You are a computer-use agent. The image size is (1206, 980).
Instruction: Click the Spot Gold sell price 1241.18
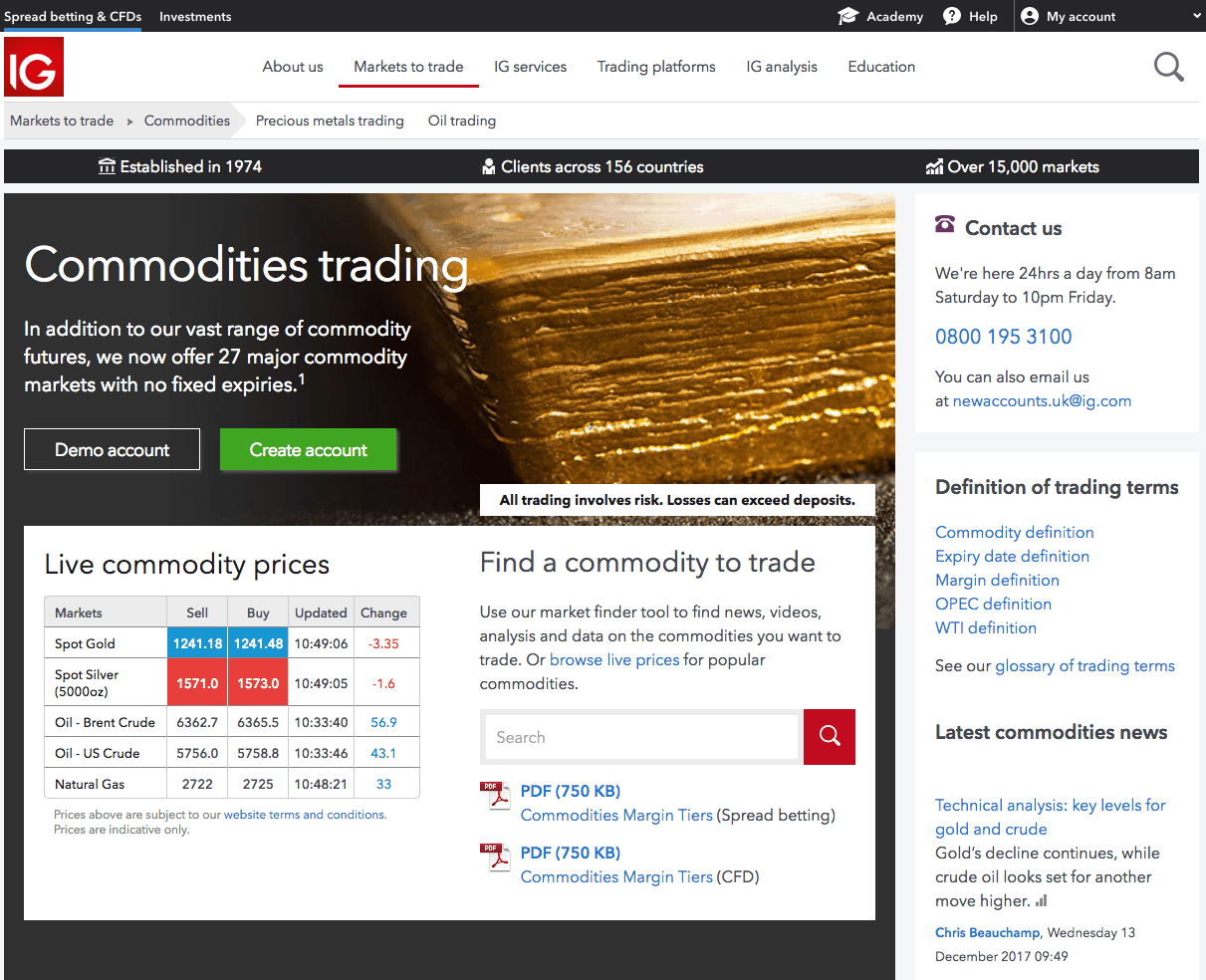(x=197, y=643)
